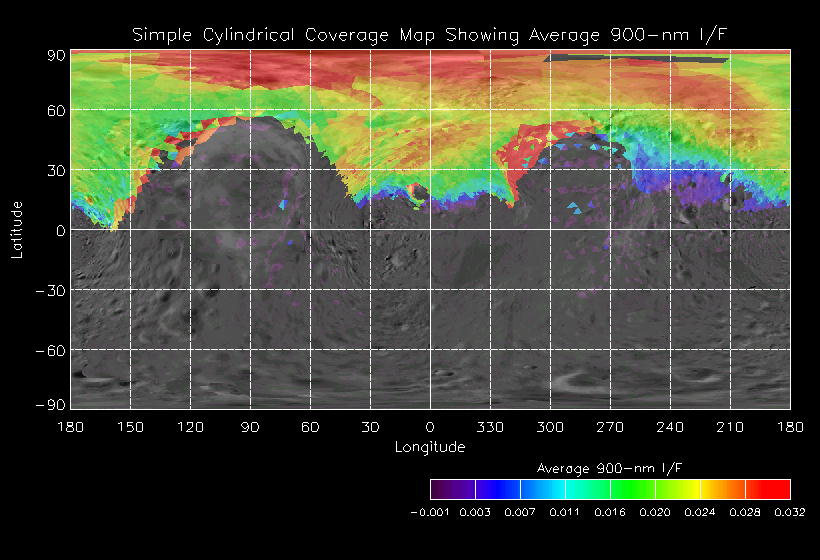The height and width of the screenshot is (560, 820).
Task: Click the orange segment of the color bar
Action: (x=723, y=489)
